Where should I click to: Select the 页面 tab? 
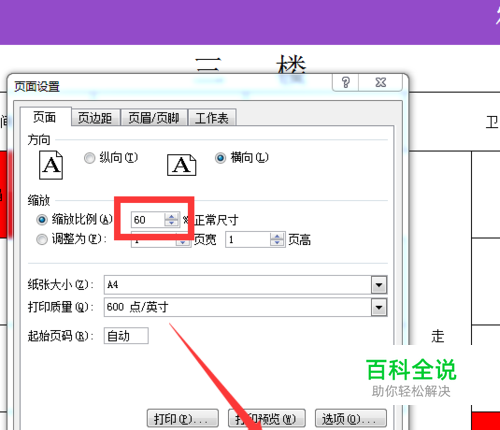(x=45, y=117)
